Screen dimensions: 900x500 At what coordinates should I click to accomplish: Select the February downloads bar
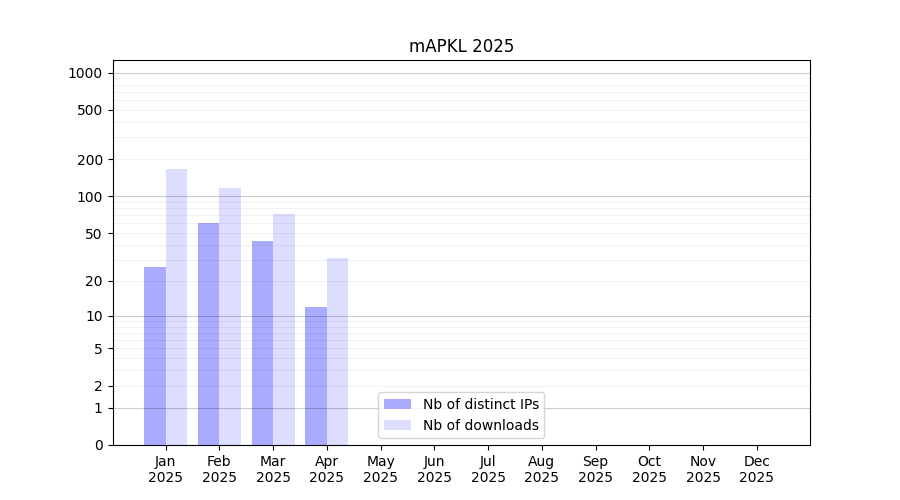coord(230,316)
